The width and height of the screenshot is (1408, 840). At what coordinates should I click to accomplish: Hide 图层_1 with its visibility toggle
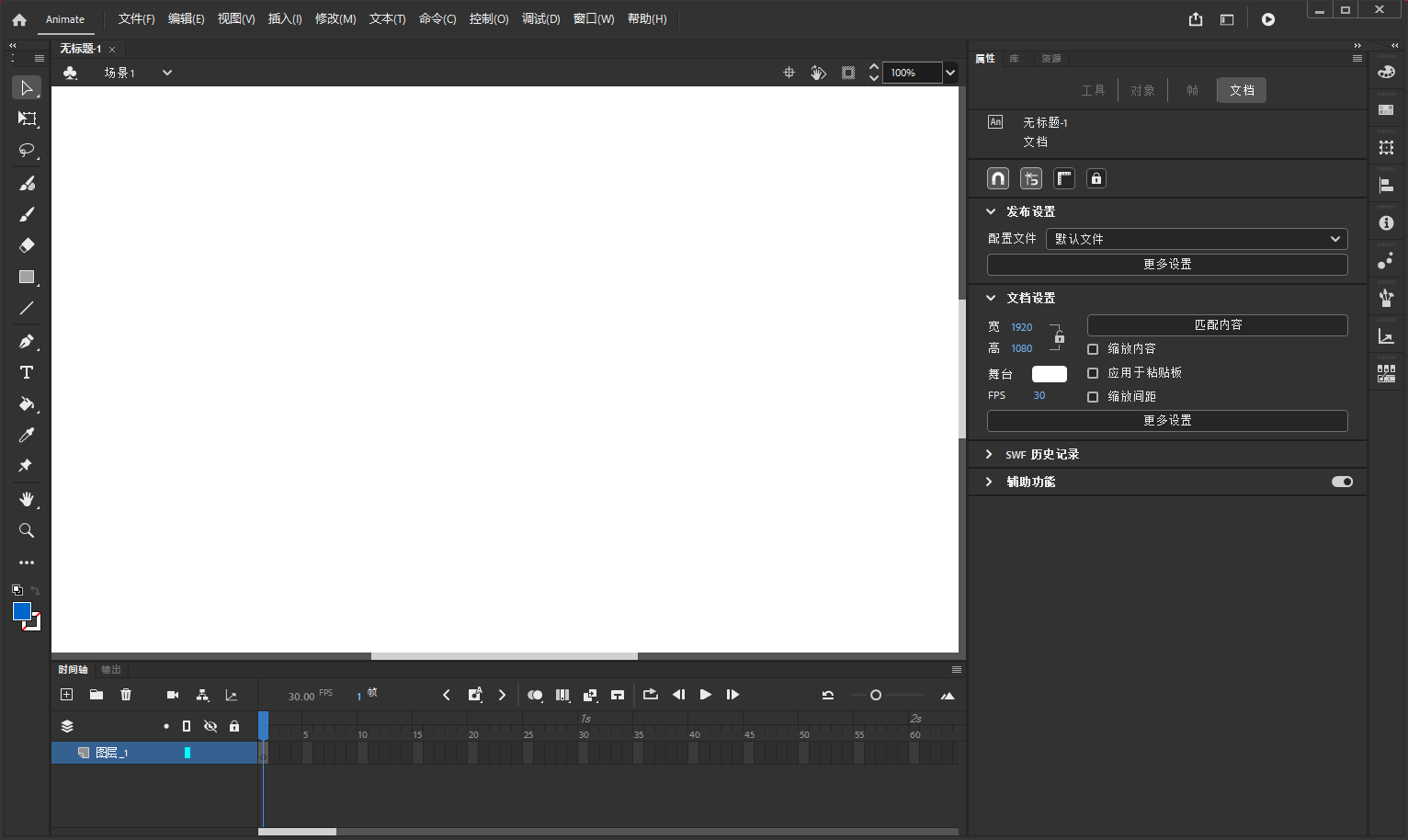pyautogui.click(x=210, y=752)
